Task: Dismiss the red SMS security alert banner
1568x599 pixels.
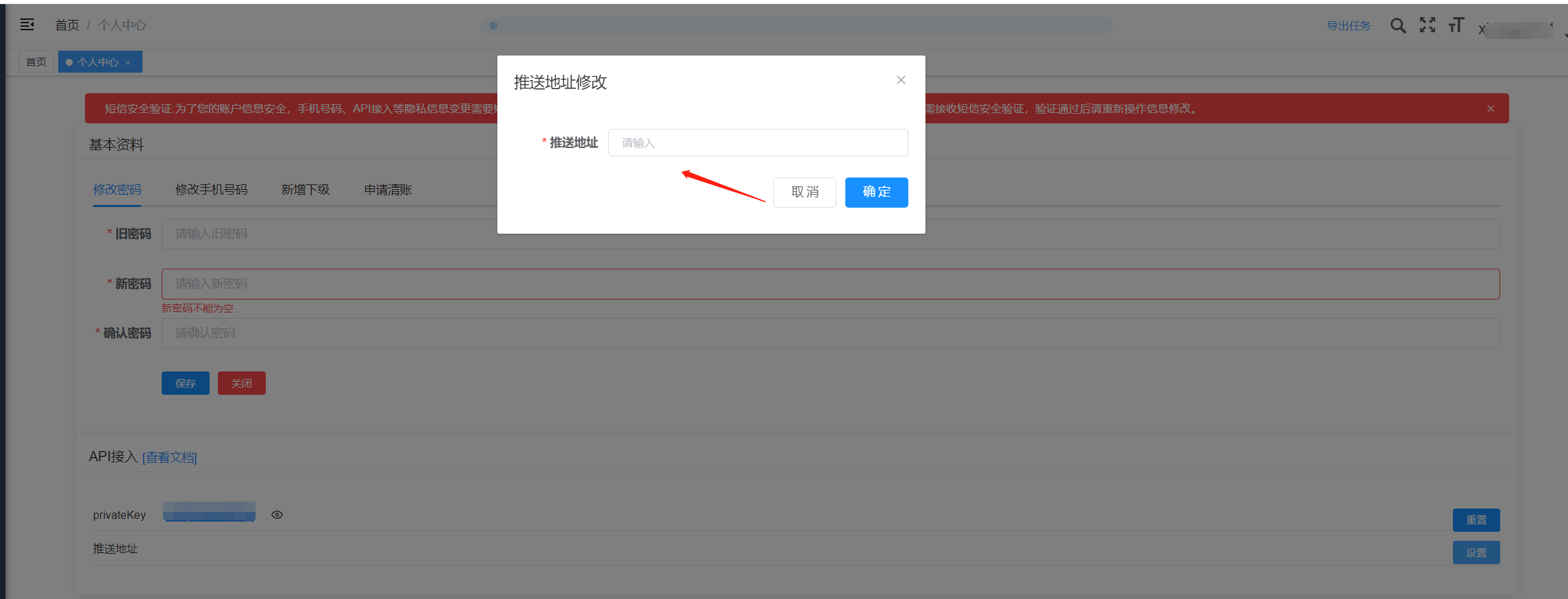Action: coord(1491,108)
